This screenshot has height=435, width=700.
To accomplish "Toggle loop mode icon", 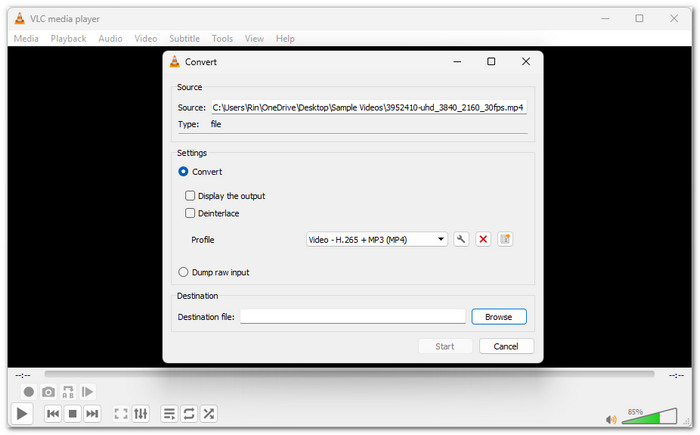I will tap(189, 414).
